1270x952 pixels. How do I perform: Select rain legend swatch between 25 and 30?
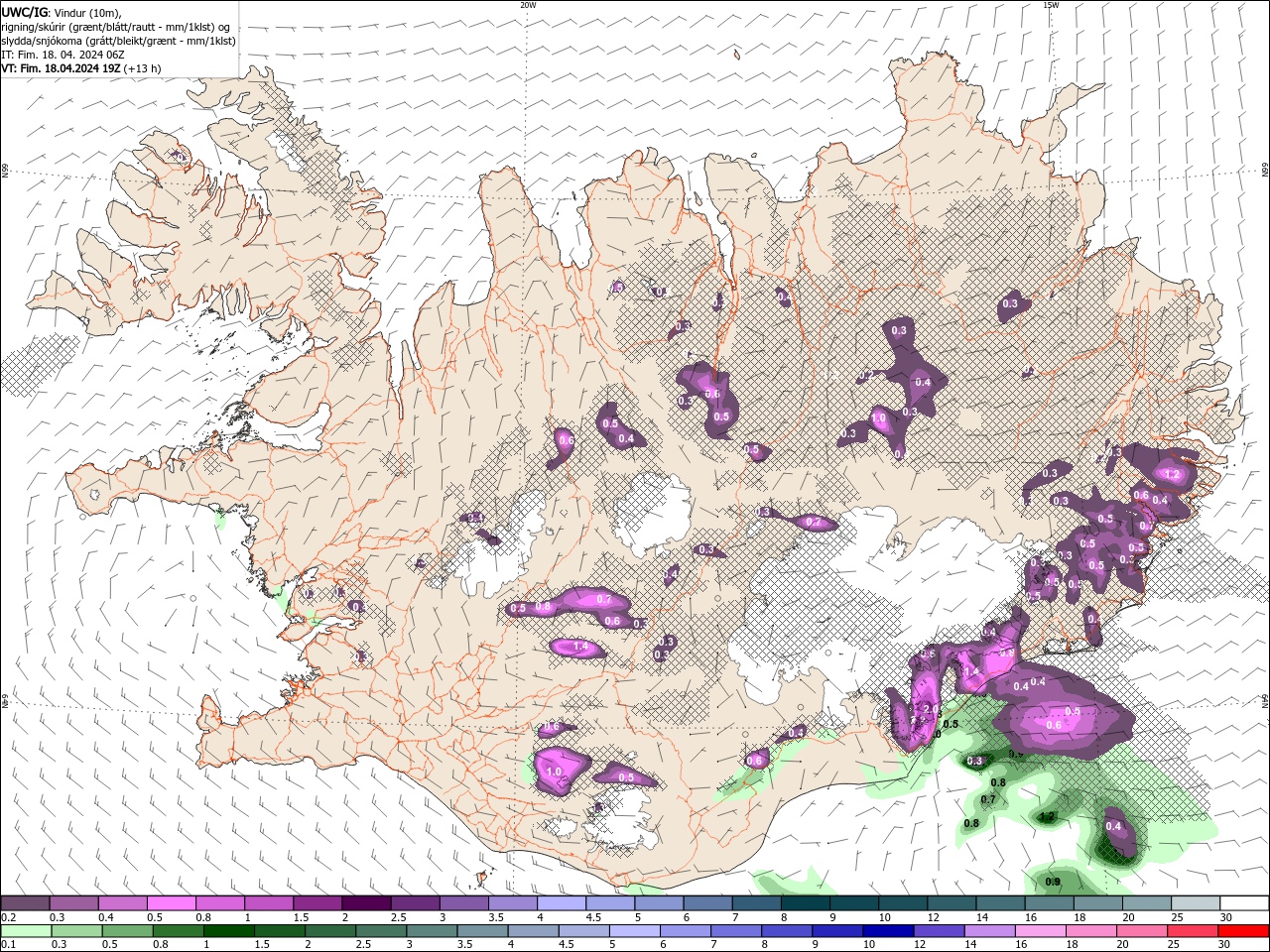click(x=1193, y=931)
